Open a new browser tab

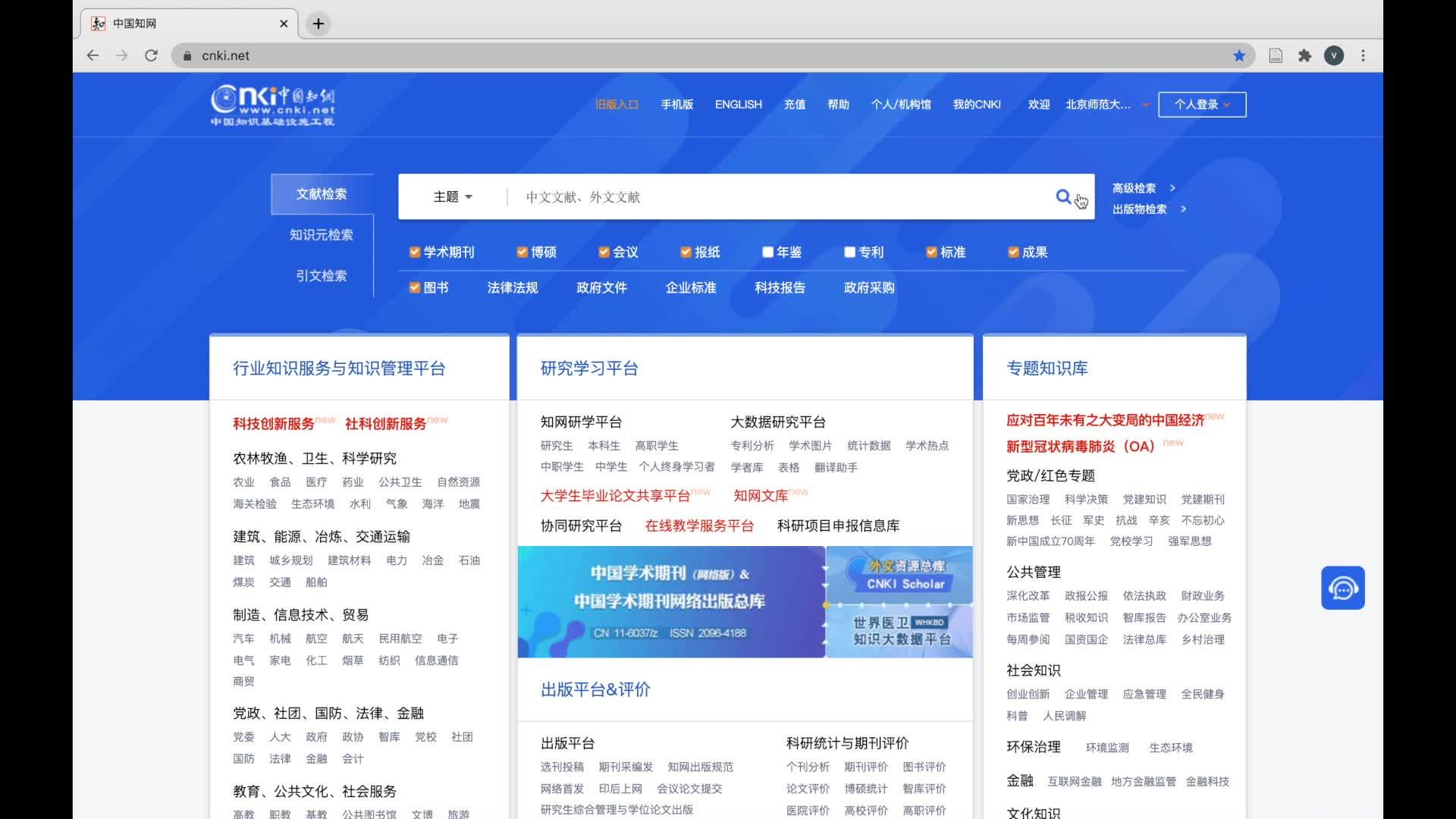pos(318,24)
